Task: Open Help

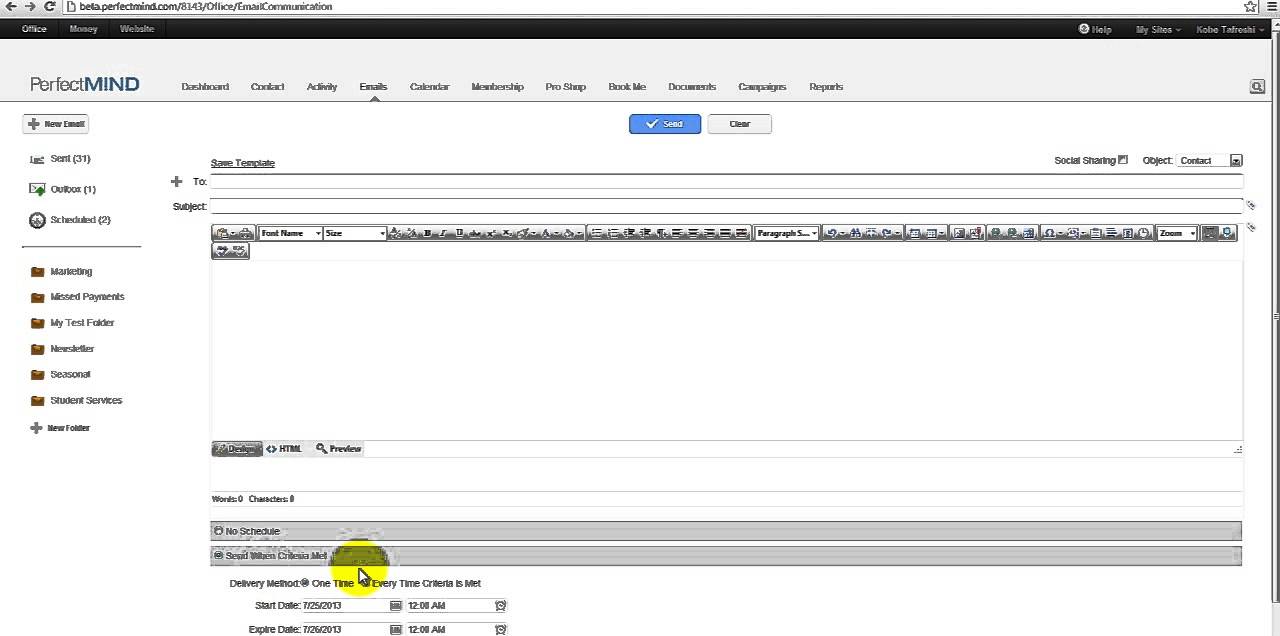Action: (x=1096, y=29)
